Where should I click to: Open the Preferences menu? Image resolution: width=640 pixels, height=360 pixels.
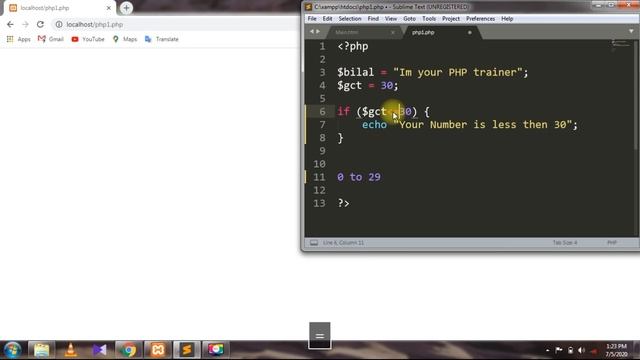coord(480,19)
